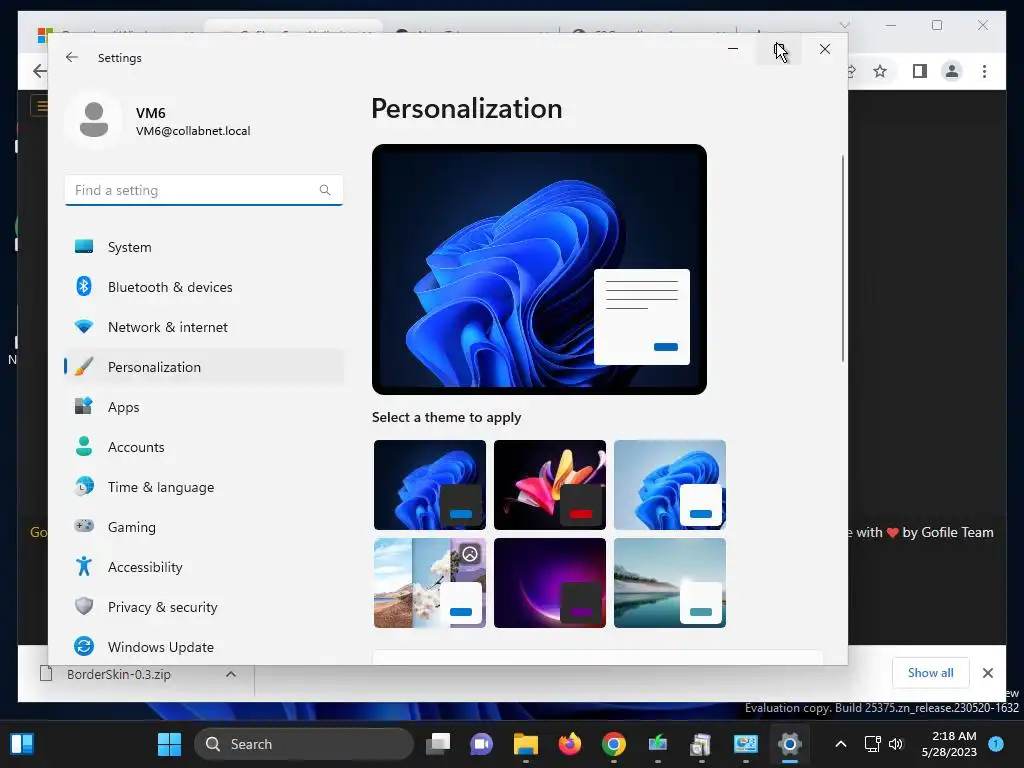Open the Chat app on the taskbar

[481, 744]
